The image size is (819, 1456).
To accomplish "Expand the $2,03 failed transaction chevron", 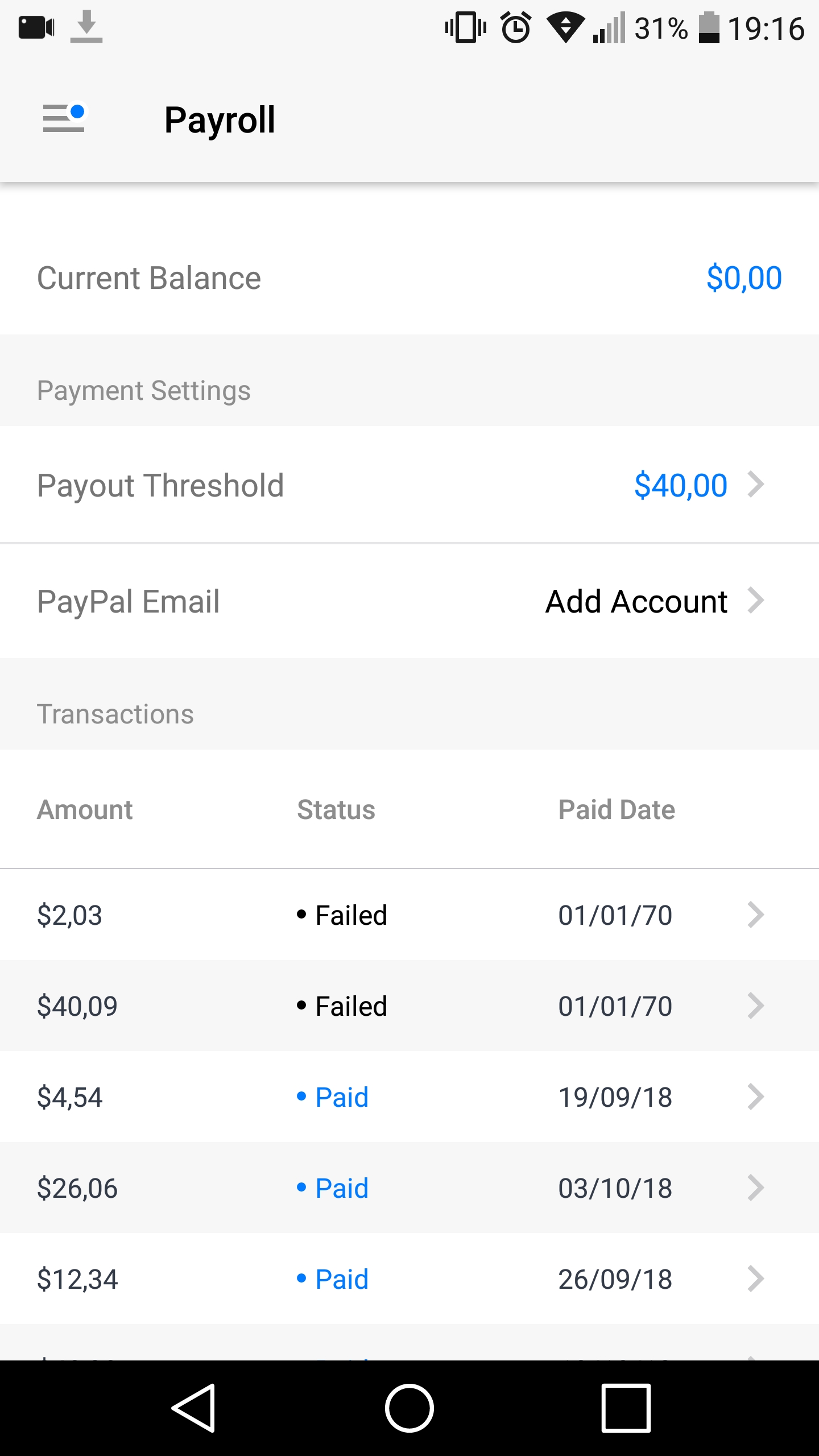I will click(755, 915).
